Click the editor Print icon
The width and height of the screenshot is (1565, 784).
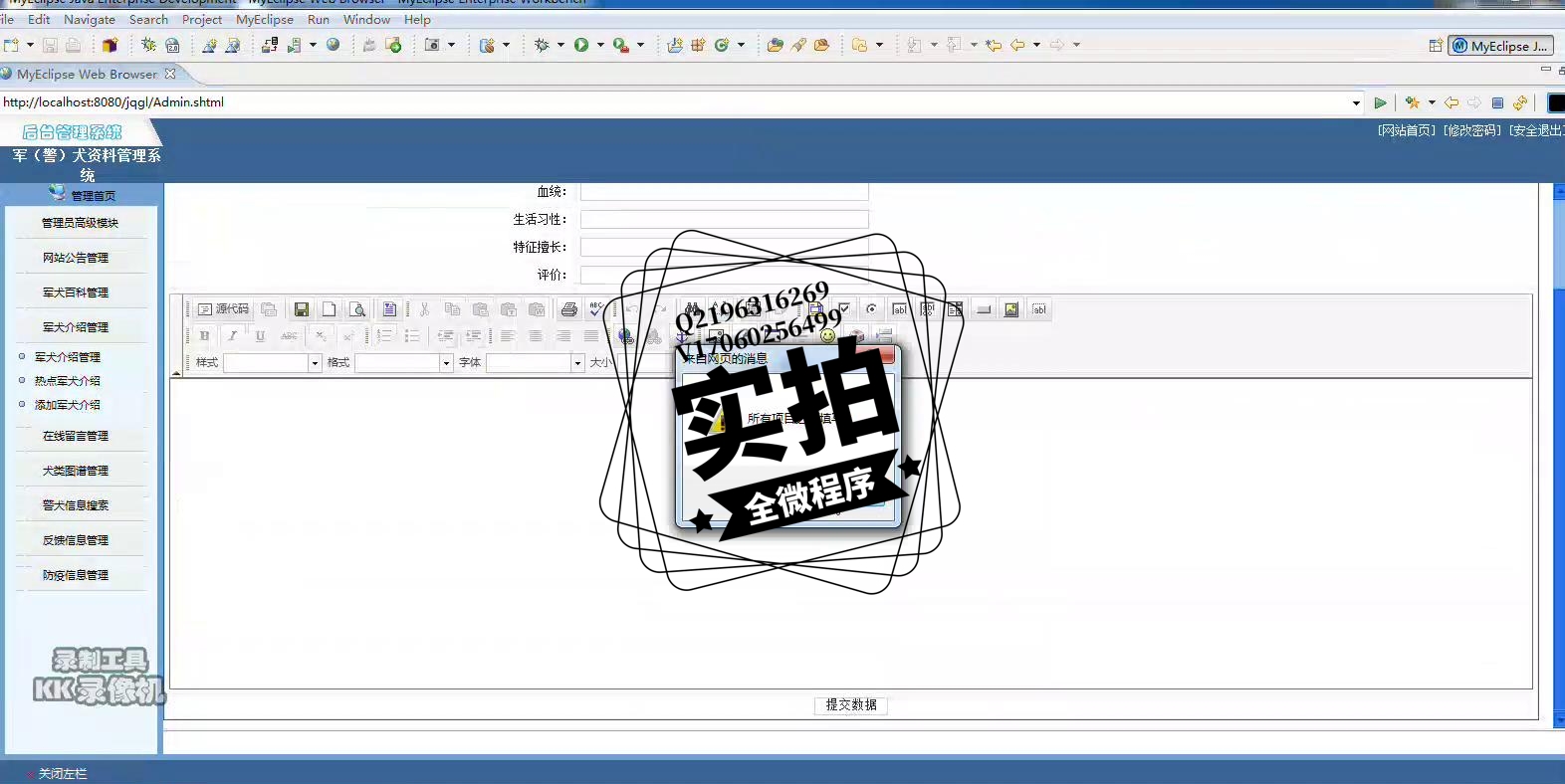[568, 309]
